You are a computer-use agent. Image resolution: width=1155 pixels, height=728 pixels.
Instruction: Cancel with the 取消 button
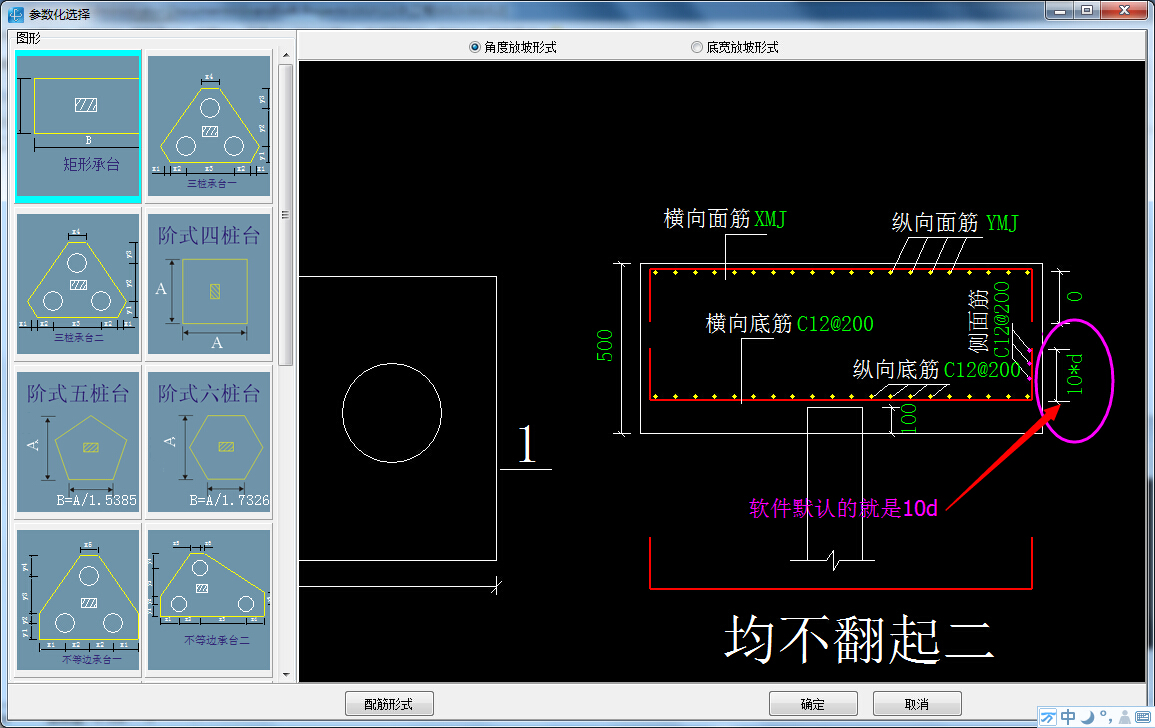point(917,704)
